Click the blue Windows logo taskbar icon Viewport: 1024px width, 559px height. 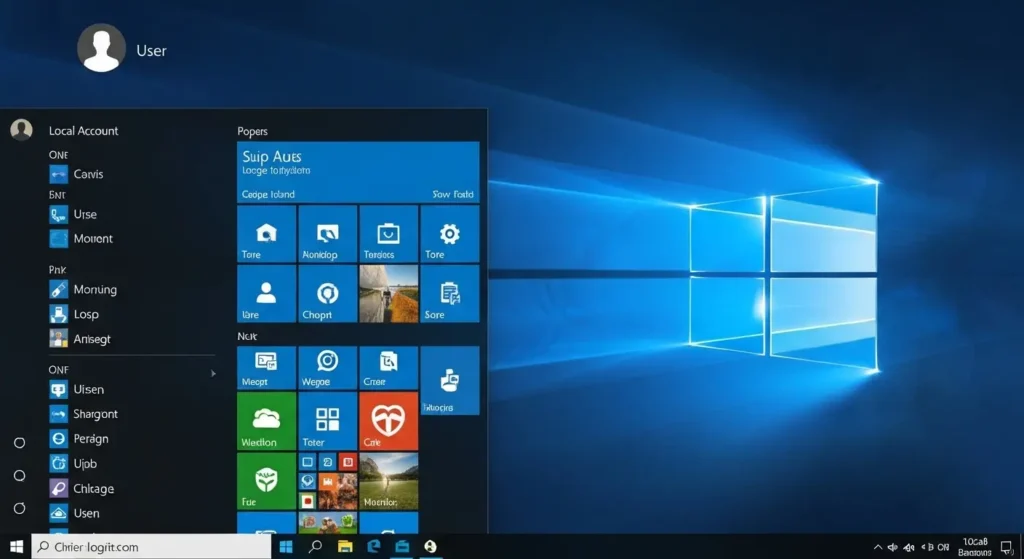286,547
